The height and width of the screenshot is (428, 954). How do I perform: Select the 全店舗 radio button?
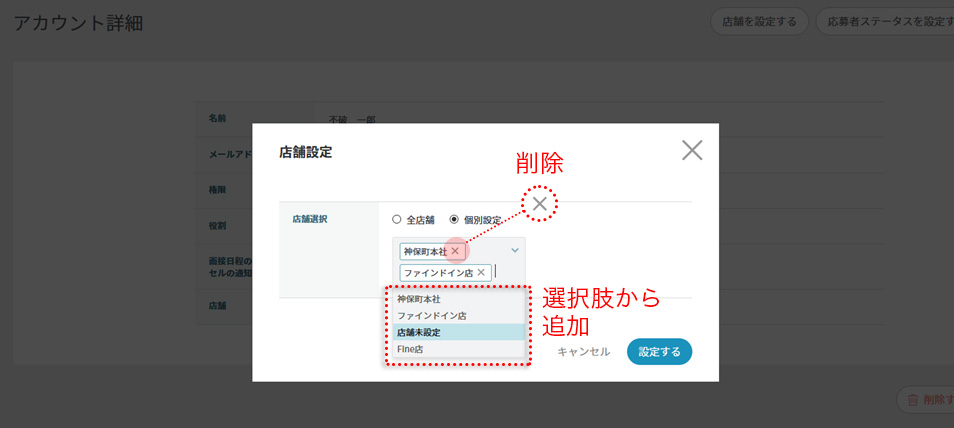397,219
